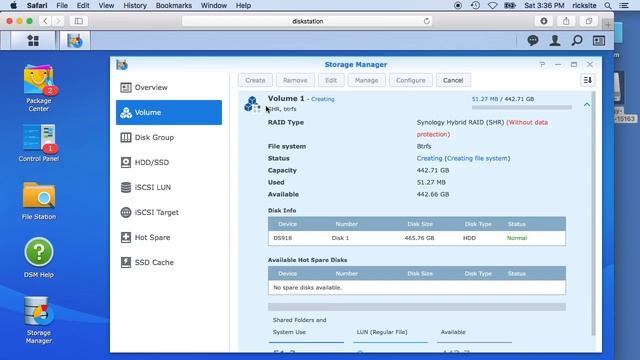640x360 pixels.
Task: Open Time Machine menu bar icon
Action: click(475, 5)
